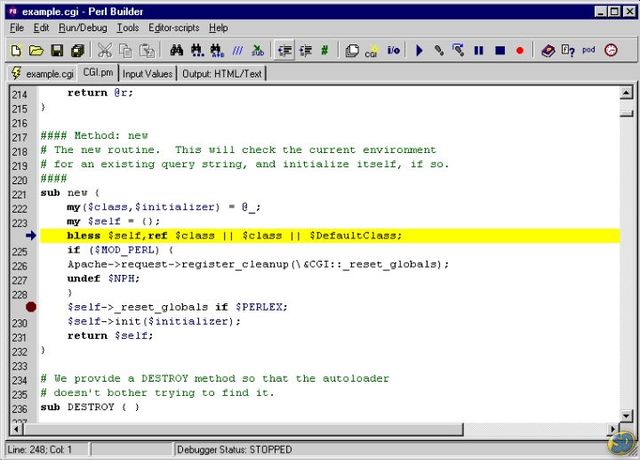Viewport: 640px width, 460px height.
Task: Click the step over debug icon
Action: pos(458,51)
